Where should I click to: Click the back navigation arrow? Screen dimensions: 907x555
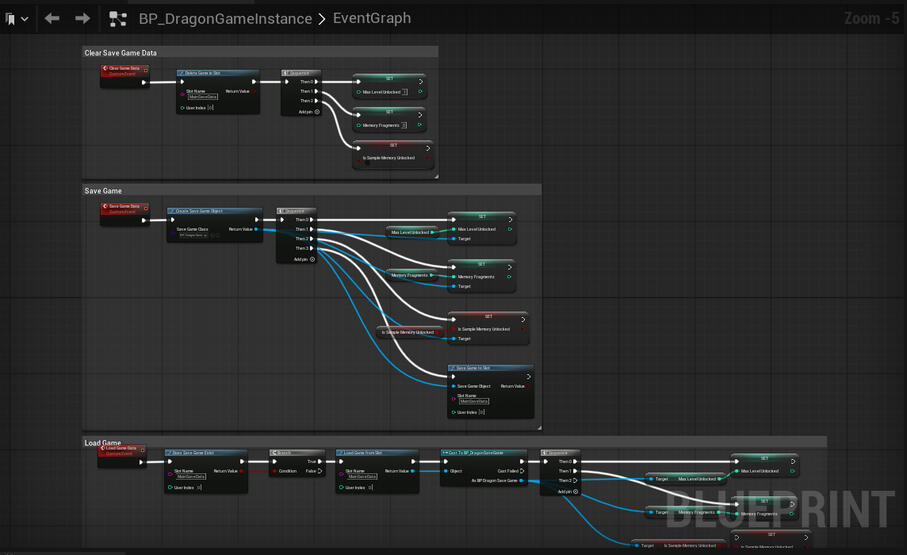pos(52,18)
